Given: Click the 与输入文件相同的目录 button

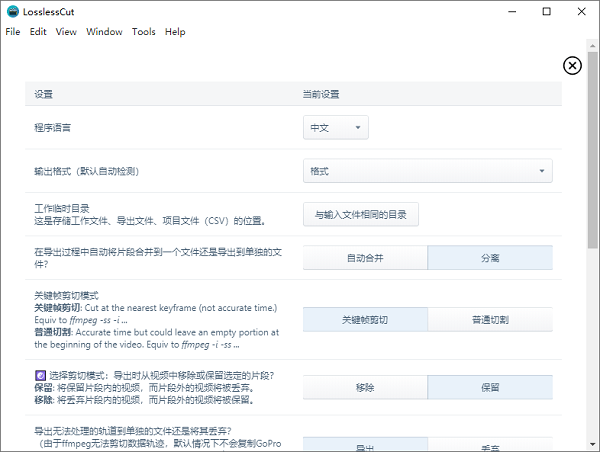Looking at the screenshot, I should click(360, 214).
